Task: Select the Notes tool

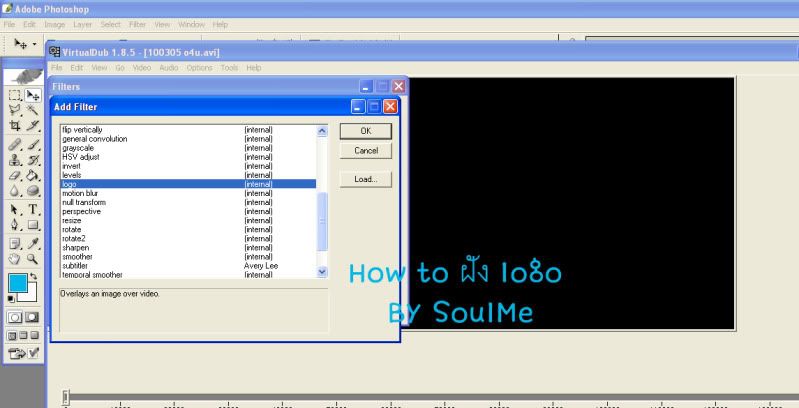Action: pos(15,243)
